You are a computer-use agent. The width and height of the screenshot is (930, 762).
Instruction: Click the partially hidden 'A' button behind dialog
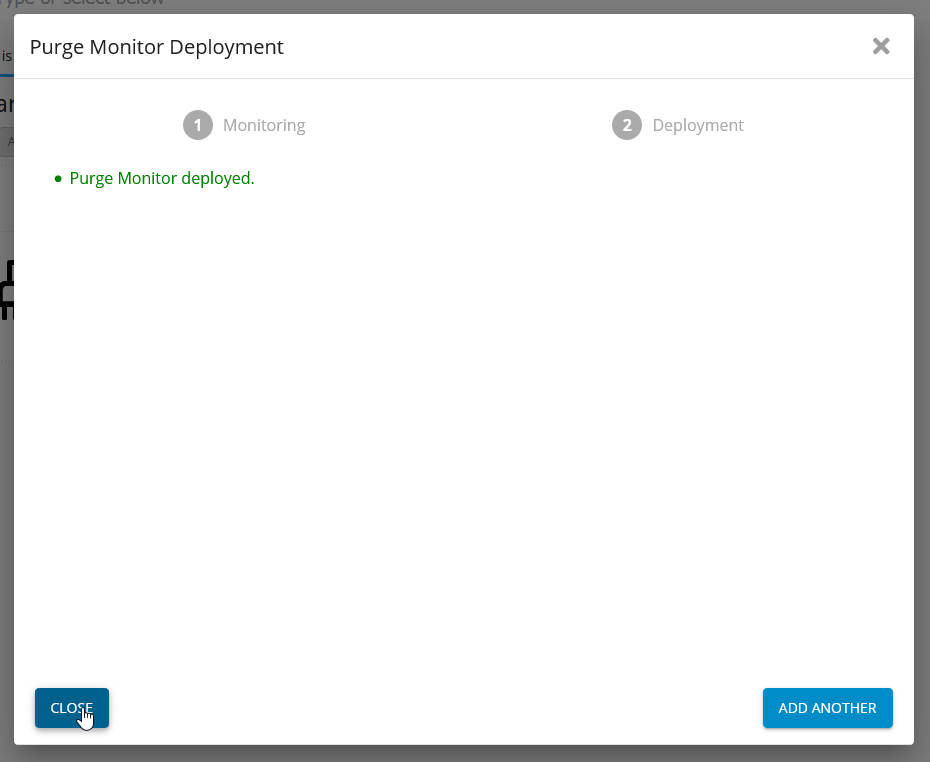pos(8,141)
